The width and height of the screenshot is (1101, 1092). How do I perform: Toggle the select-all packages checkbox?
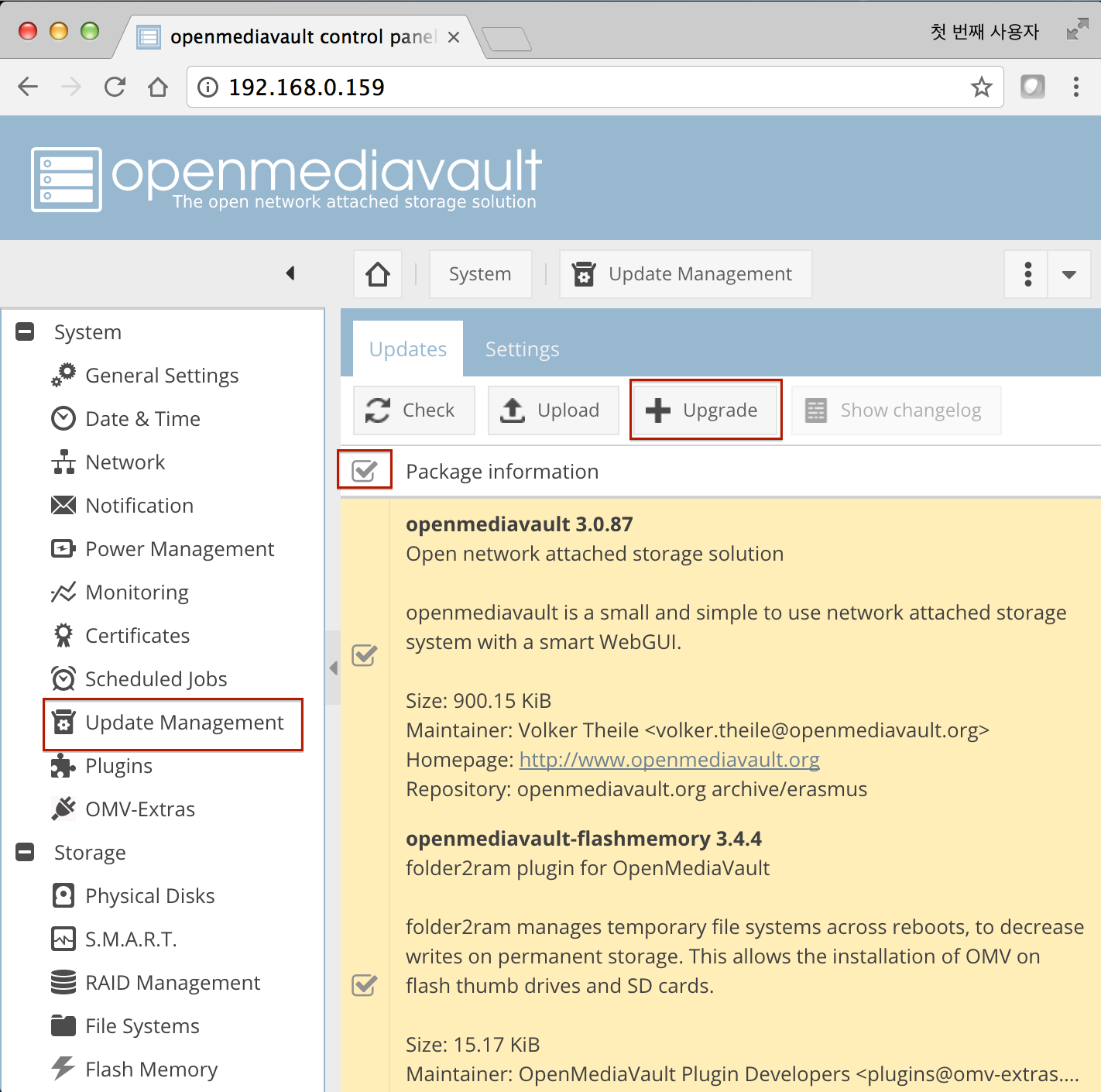pos(364,470)
